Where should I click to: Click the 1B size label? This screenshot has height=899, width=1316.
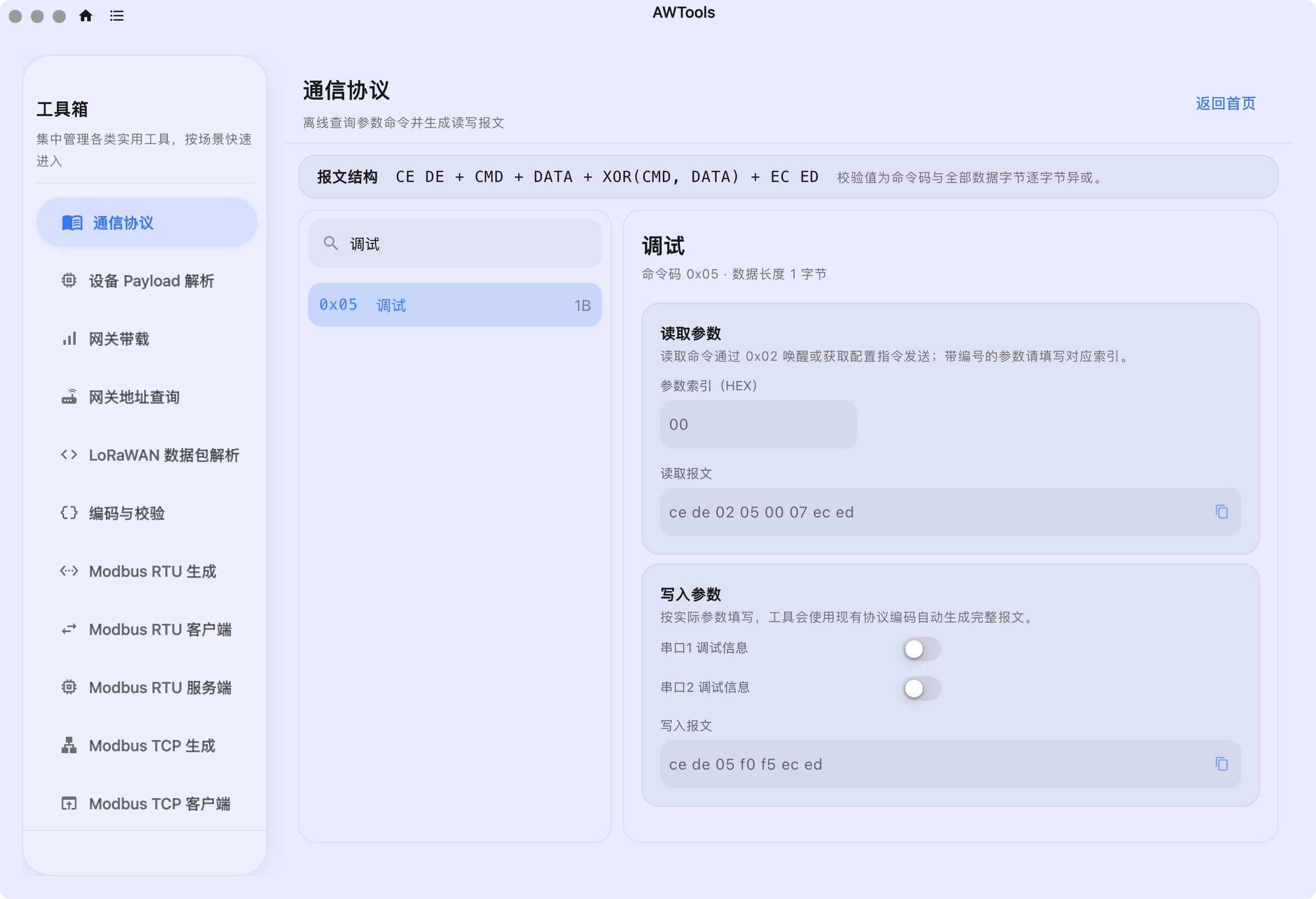(582, 305)
